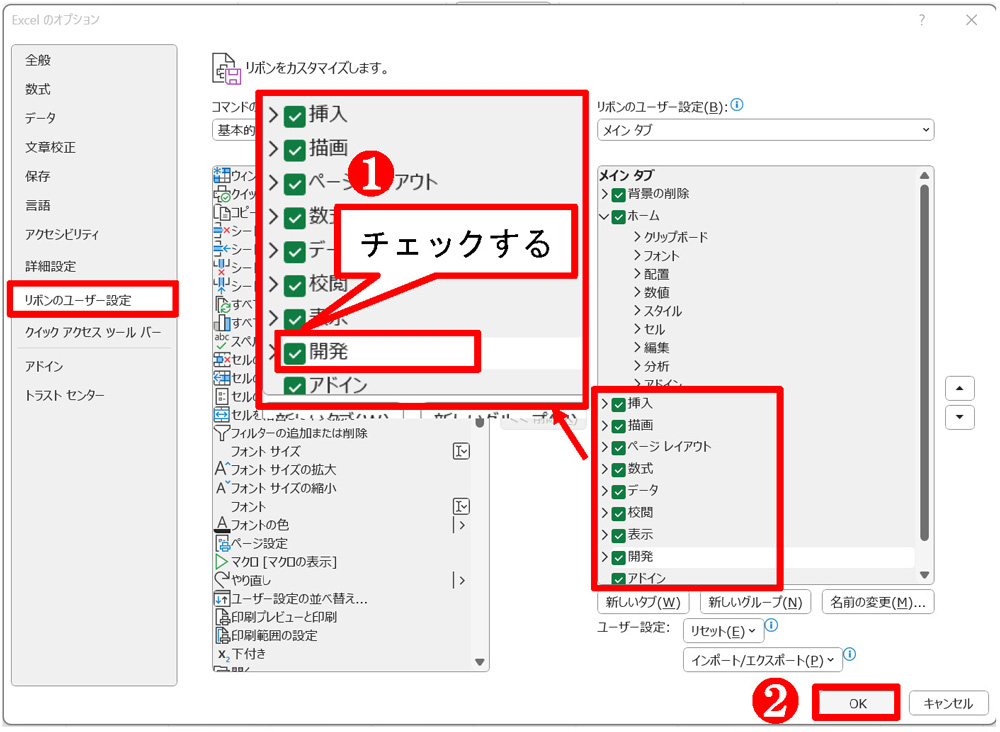Select the マクロ [マクロの表示] play icon

point(221,562)
